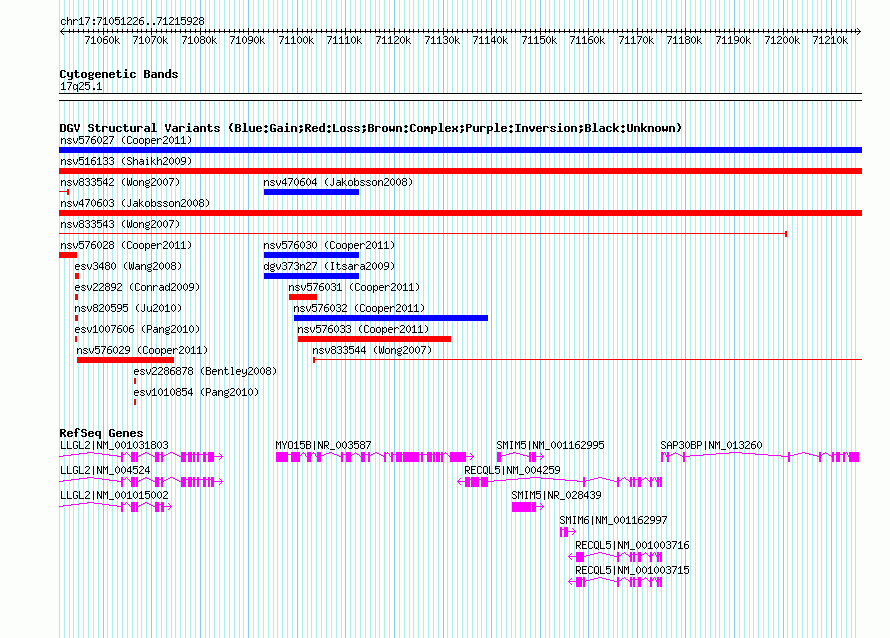The height and width of the screenshot is (638, 890).
Task: Click the nsv470603 (Jakobsson2008) variant label
Action: click(x=135, y=203)
